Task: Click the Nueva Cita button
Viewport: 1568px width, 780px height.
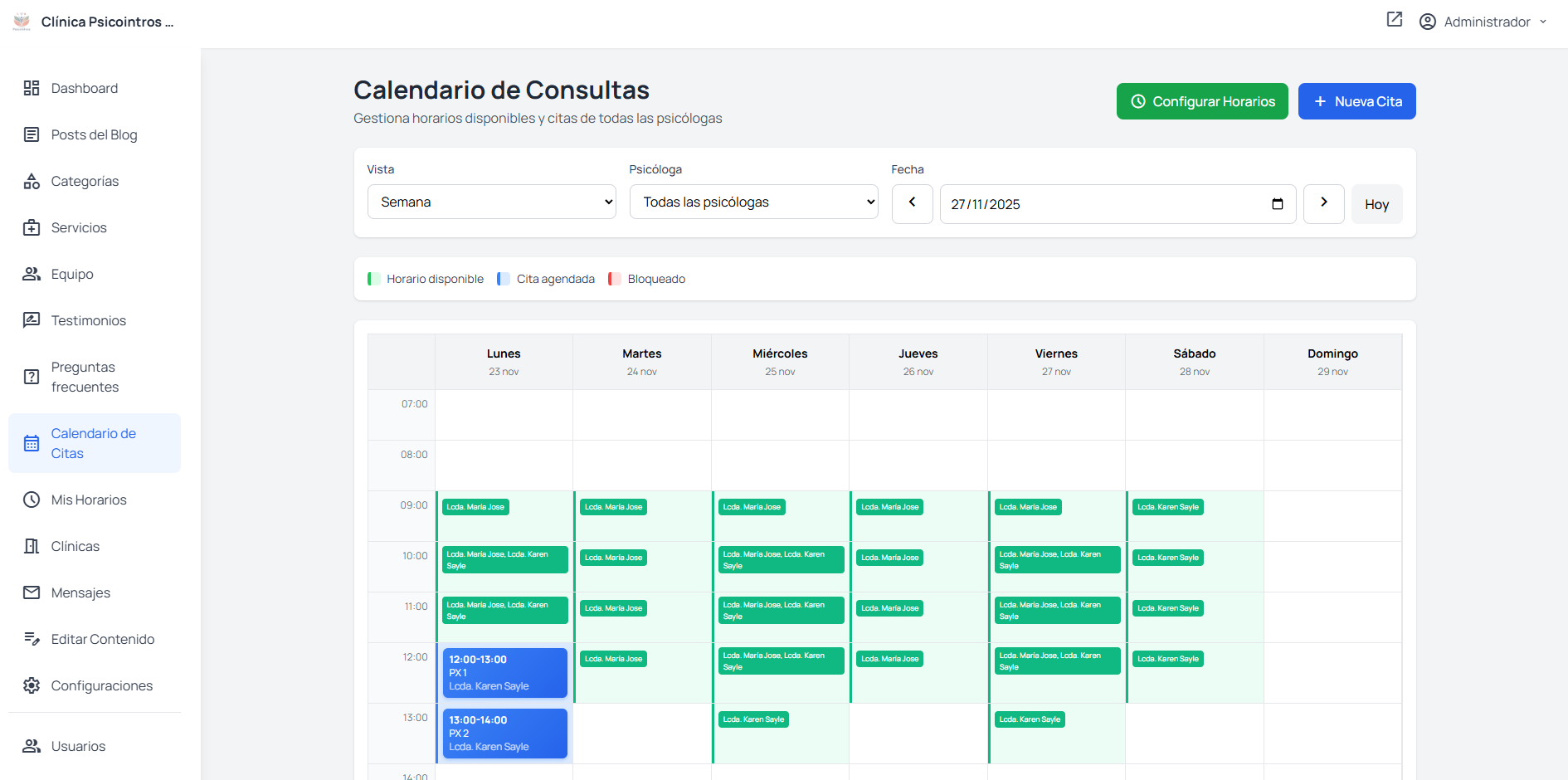Action: click(x=1357, y=101)
